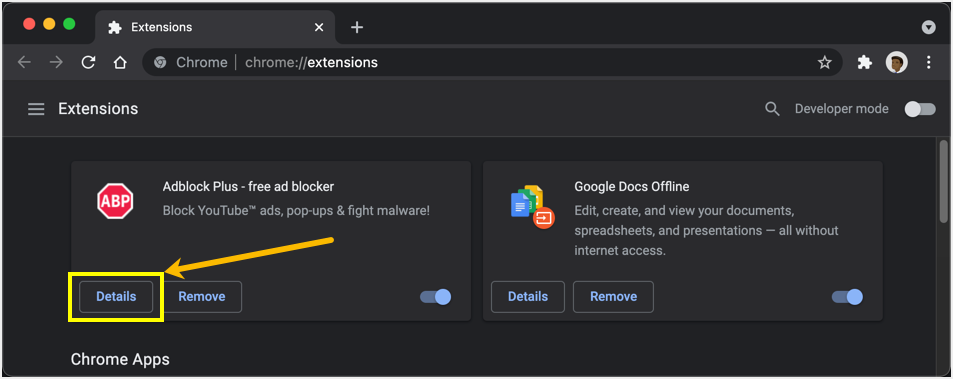Close the Extensions tab

tap(319, 27)
